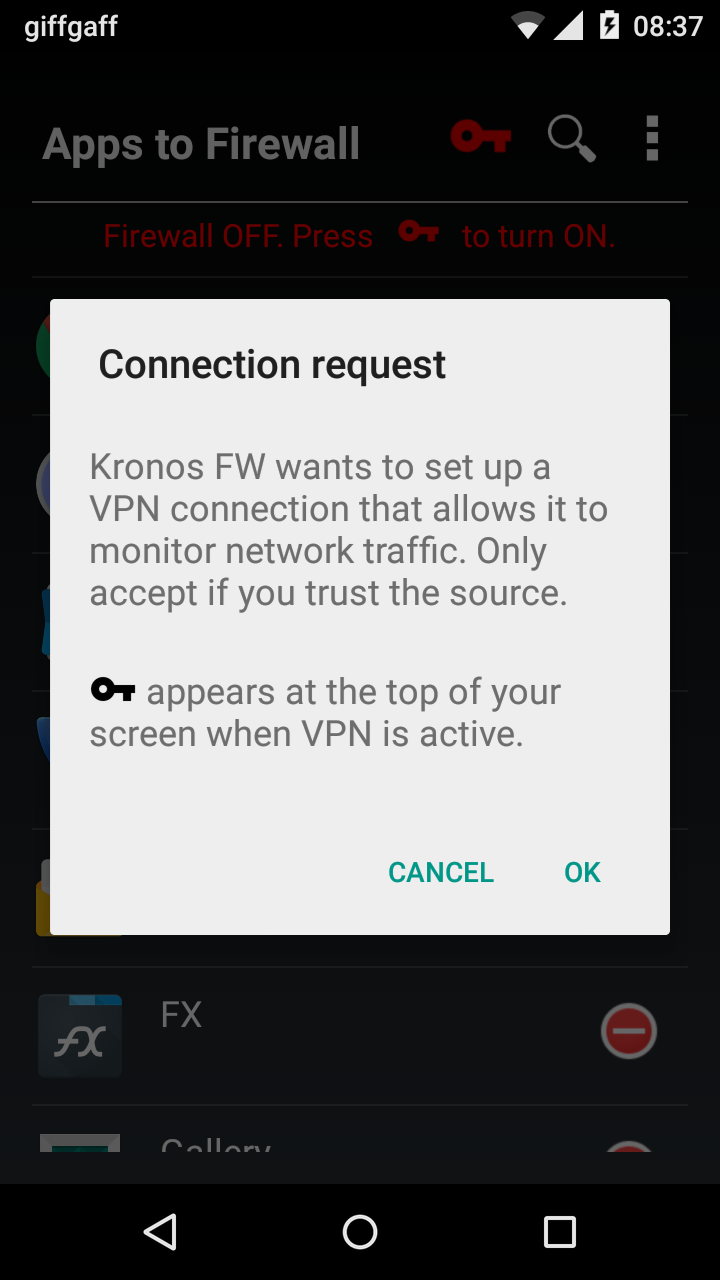Toggle the block button on Gallery row

click(628, 1146)
